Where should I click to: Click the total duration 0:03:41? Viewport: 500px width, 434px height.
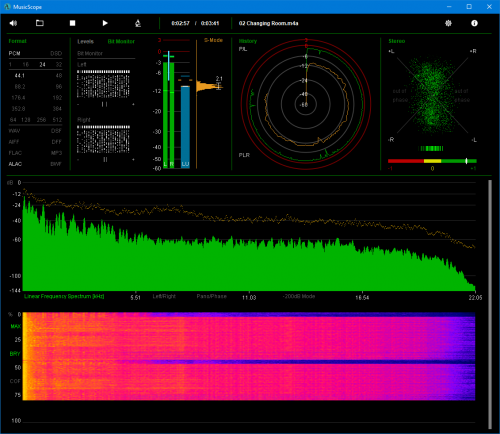point(210,23)
